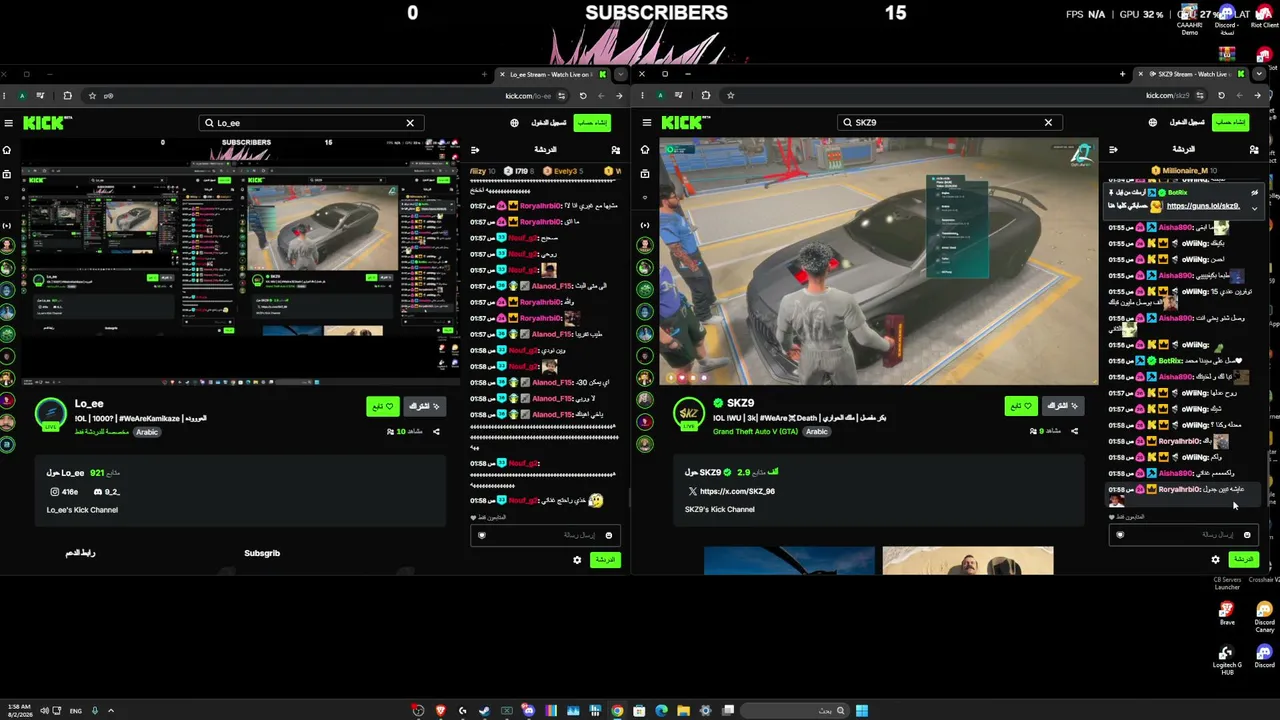Click the taskbar search box
The height and width of the screenshot is (720, 1280).
(x=794, y=711)
